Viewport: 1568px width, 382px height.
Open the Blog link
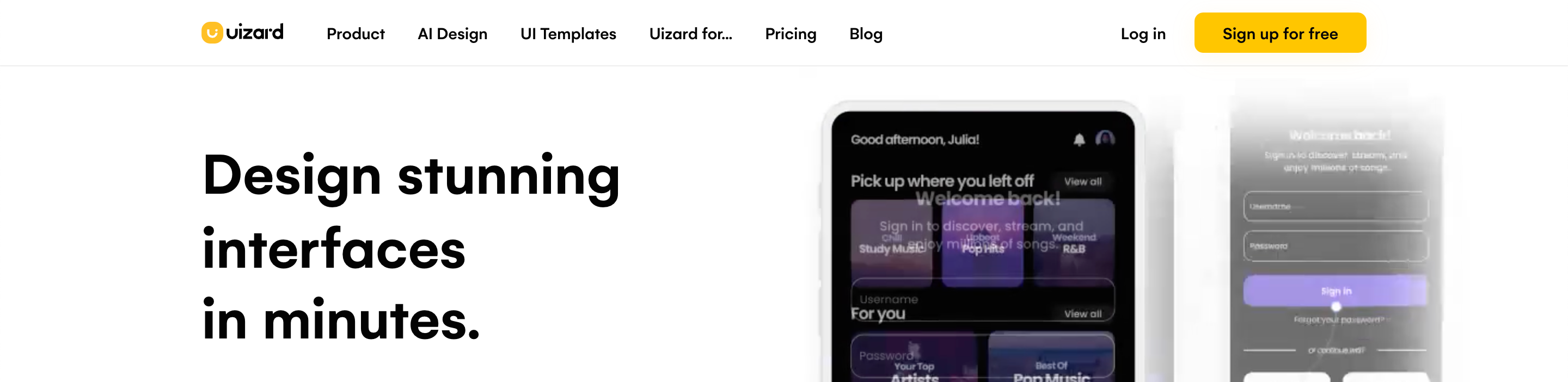pos(866,34)
